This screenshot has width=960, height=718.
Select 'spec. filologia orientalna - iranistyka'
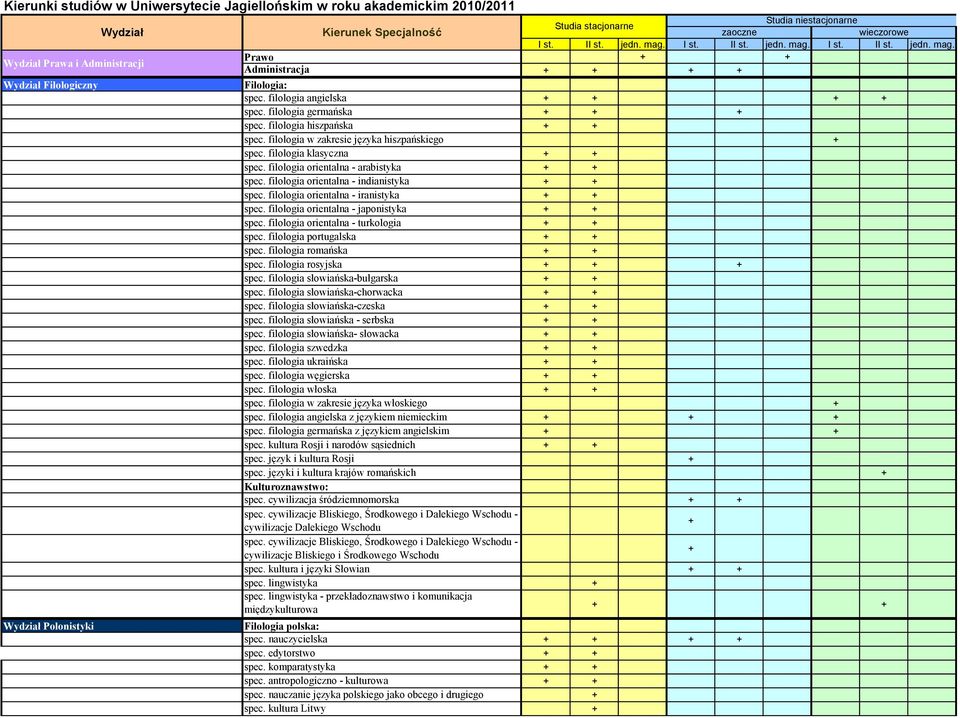pyautogui.click(x=381, y=195)
